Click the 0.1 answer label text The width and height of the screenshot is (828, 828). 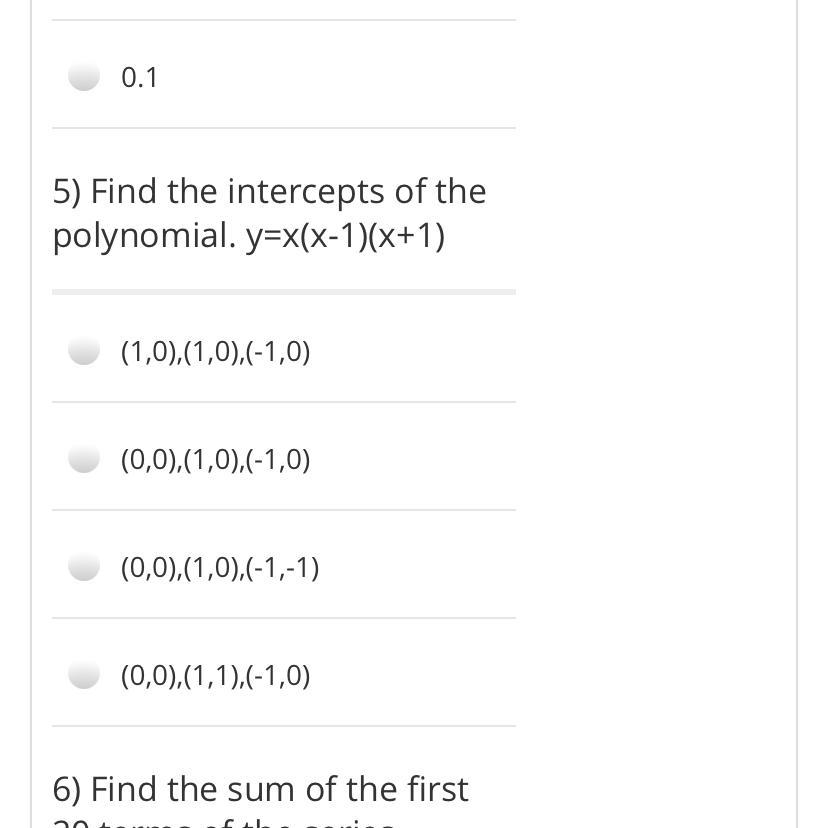coord(140,77)
